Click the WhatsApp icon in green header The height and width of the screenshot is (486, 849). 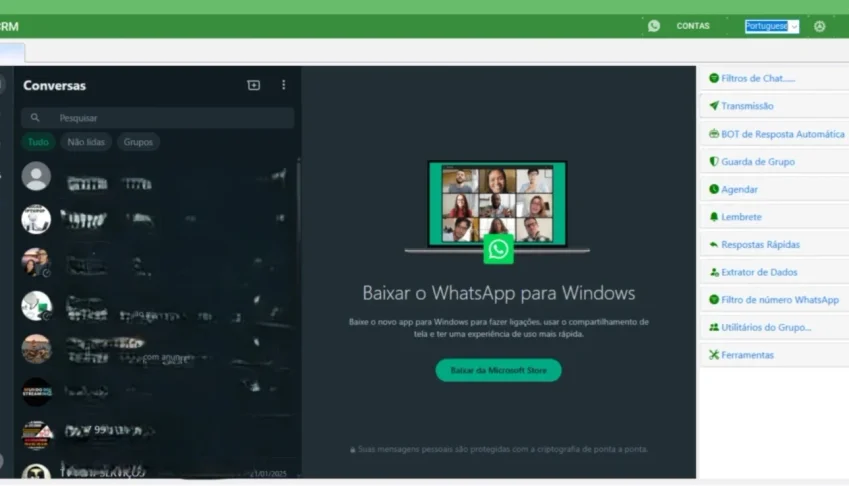[654, 26]
